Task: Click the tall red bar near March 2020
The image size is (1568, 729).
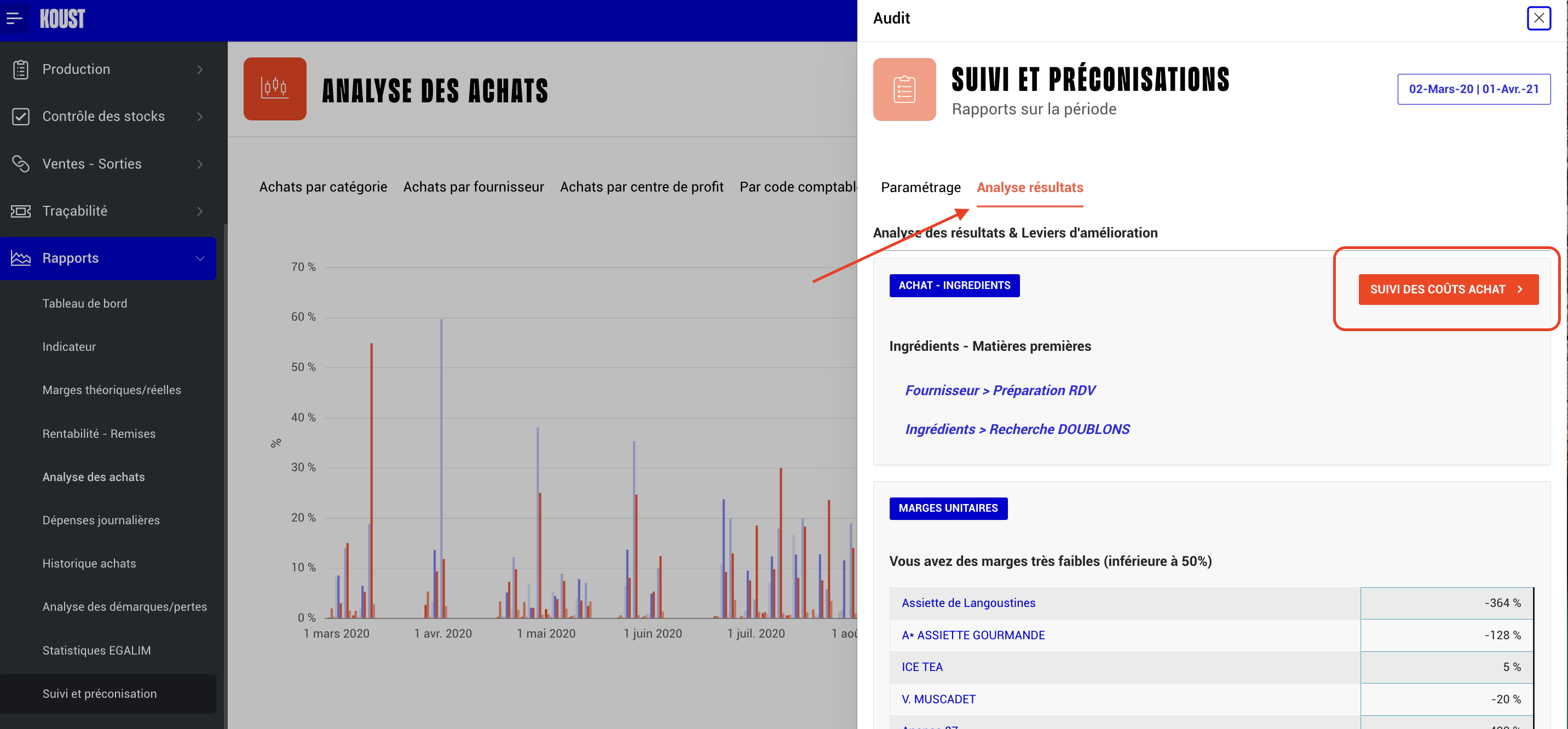Action: (371, 480)
